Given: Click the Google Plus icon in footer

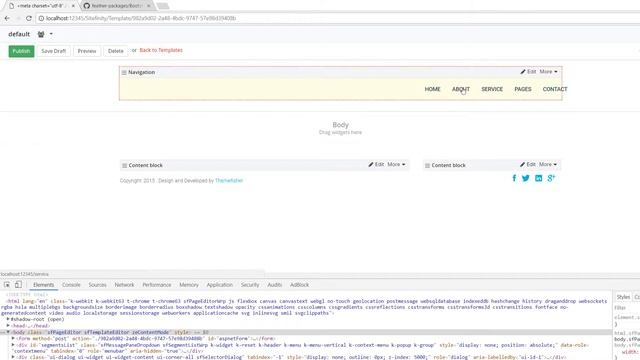Looking at the screenshot, I should [x=551, y=178].
